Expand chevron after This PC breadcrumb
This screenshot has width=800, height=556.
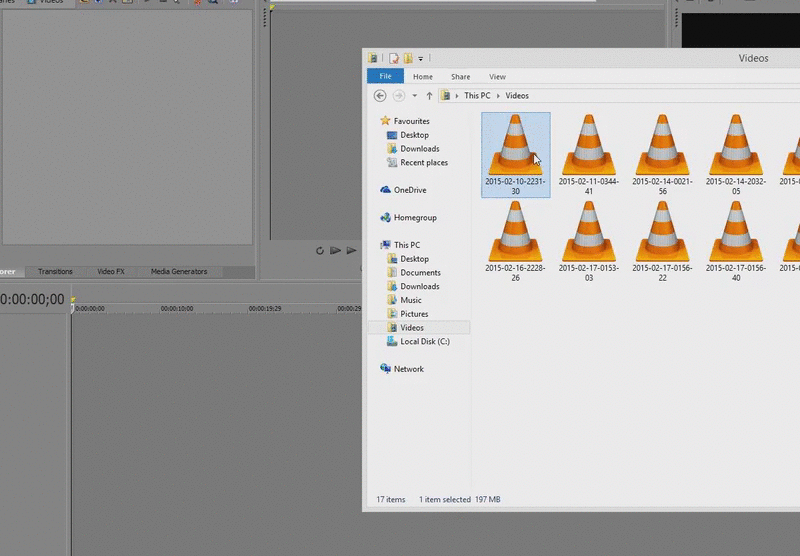[498, 96]
